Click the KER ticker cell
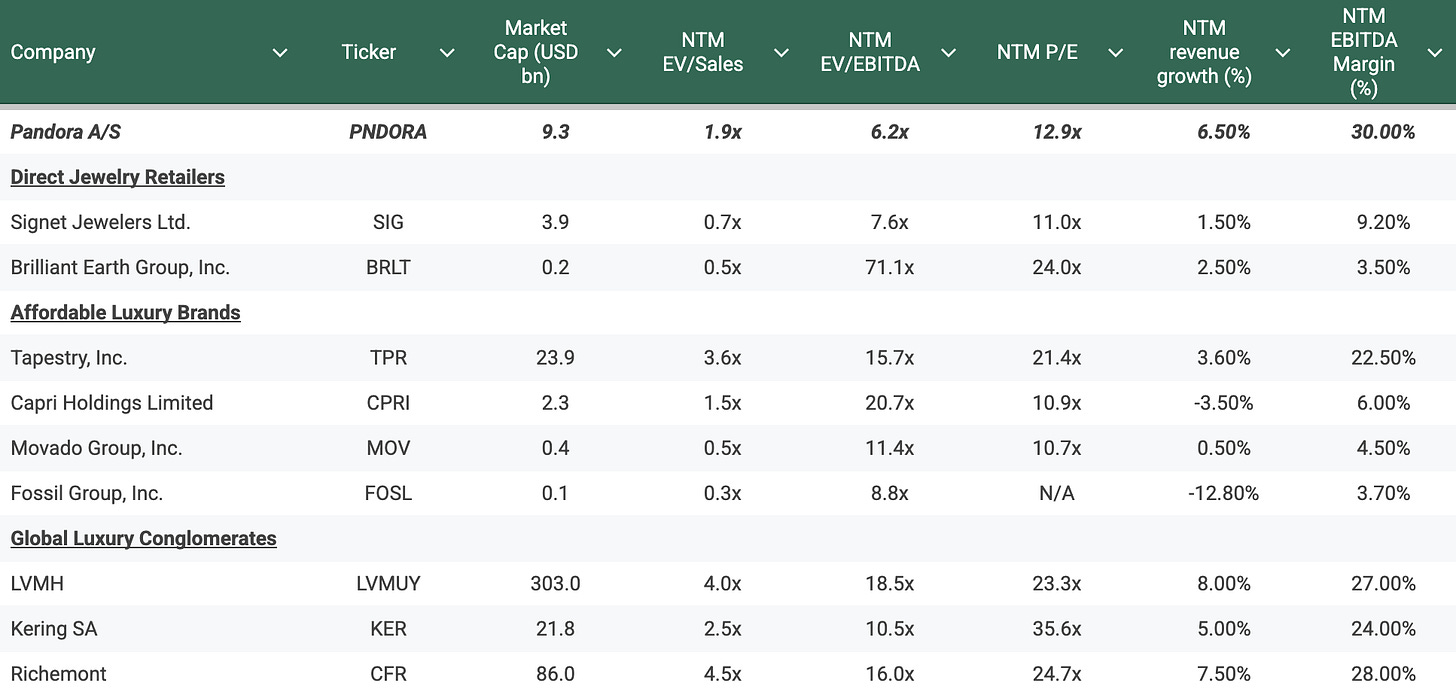1456x693 pixels. point(388,629)
